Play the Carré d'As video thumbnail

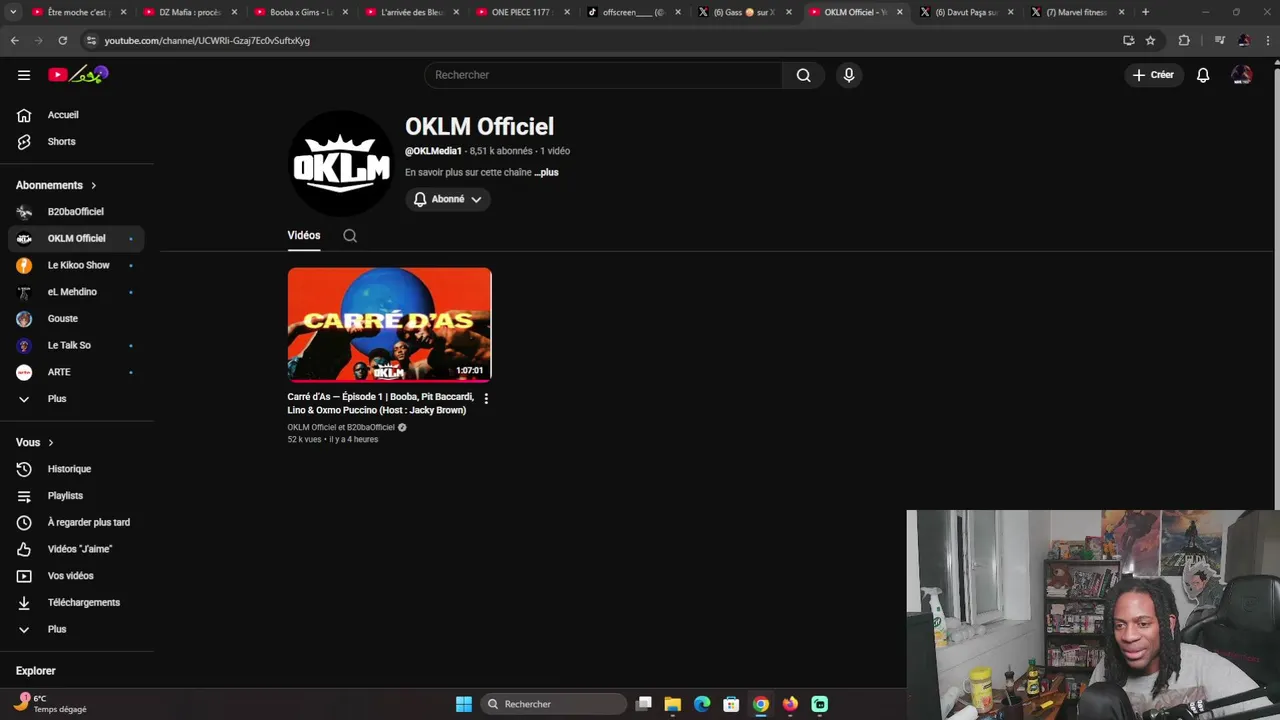389,324
